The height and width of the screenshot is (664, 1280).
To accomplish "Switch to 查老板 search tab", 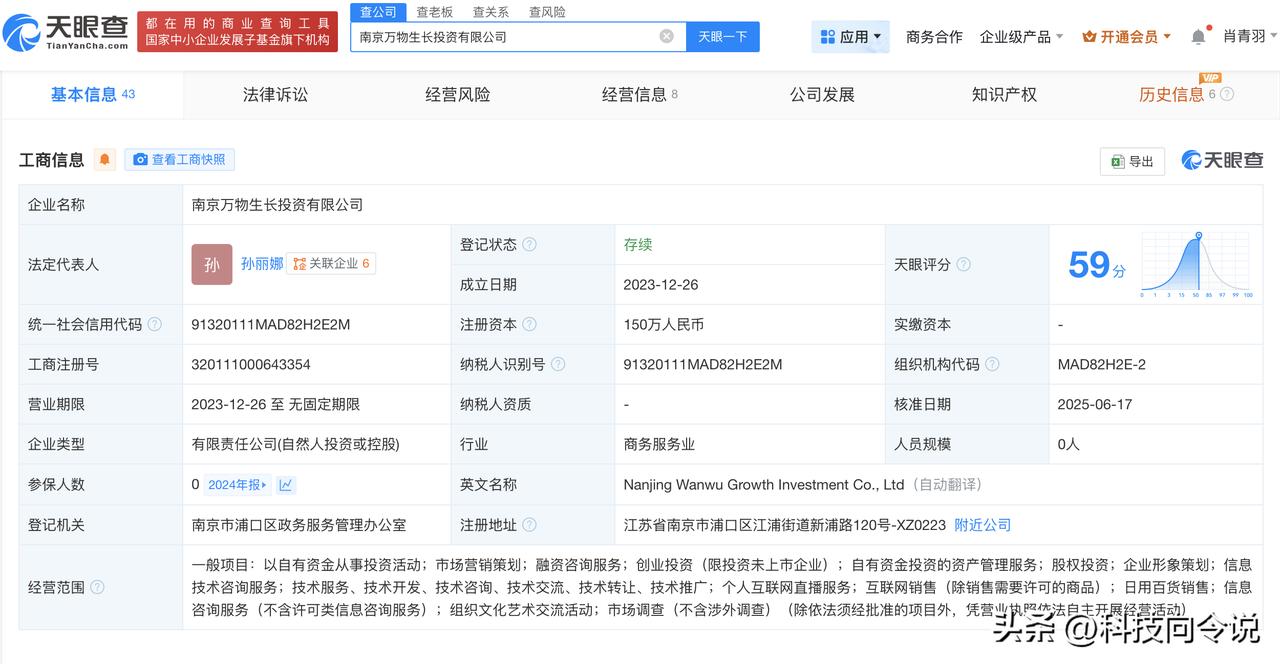I will (x=435, y=12).
